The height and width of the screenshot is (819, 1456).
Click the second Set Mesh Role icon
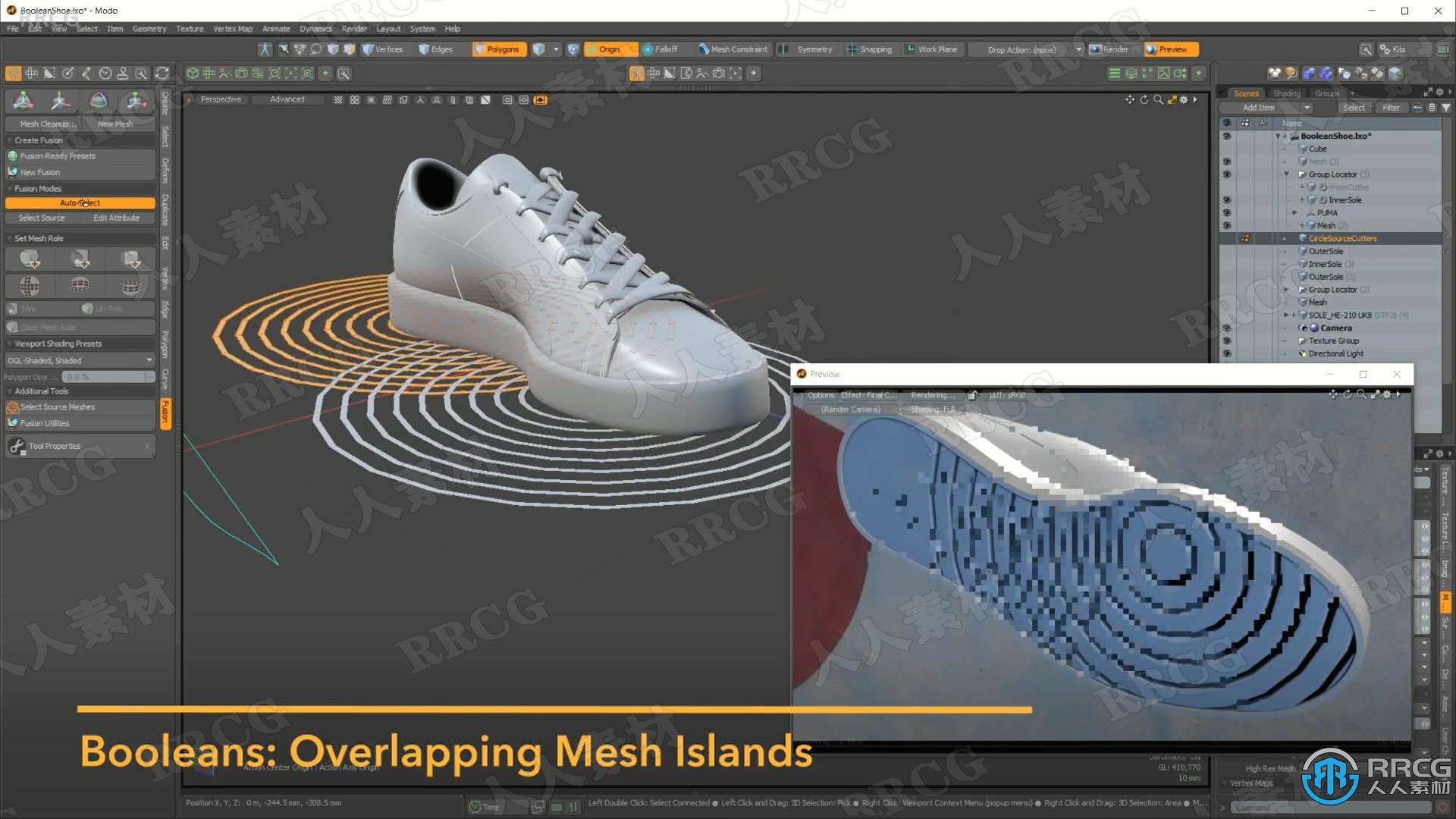tap(80, 259)
